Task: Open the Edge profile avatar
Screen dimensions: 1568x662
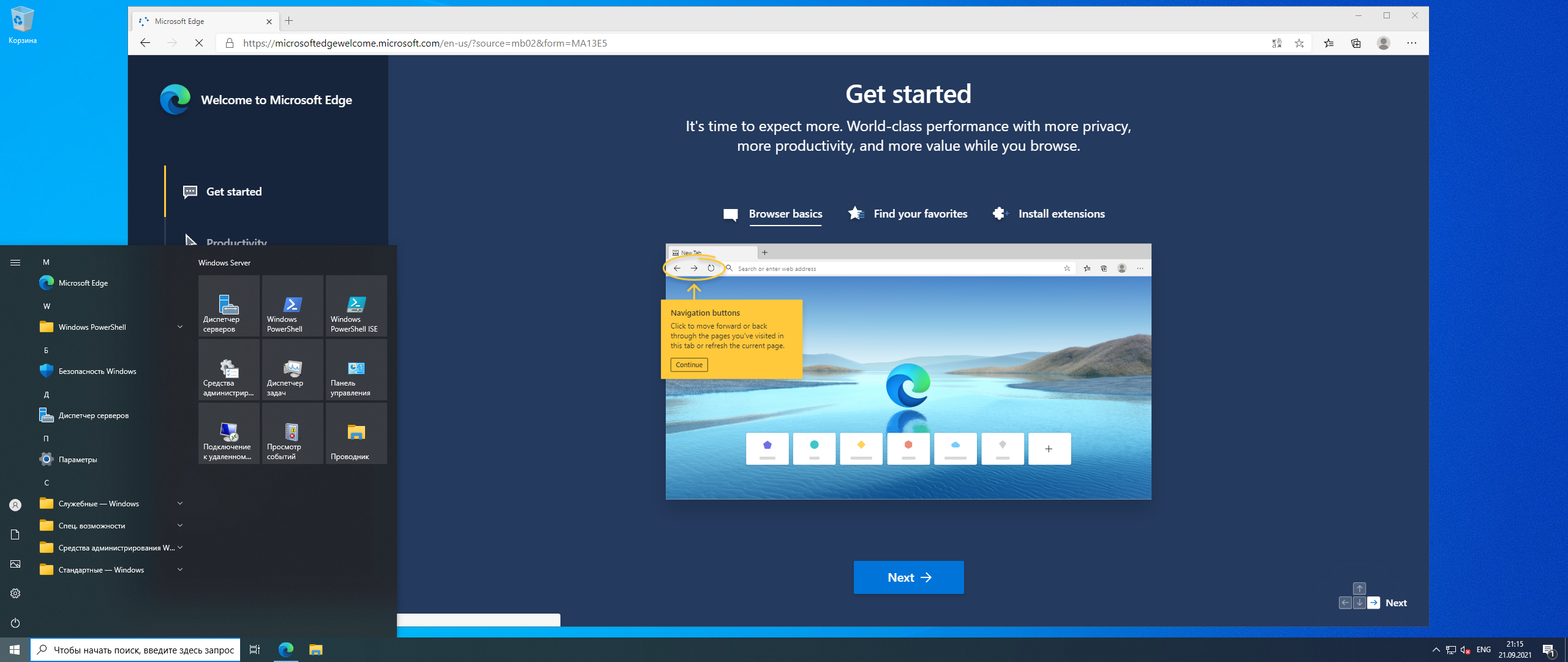Action: click(x=1384, y=43)
